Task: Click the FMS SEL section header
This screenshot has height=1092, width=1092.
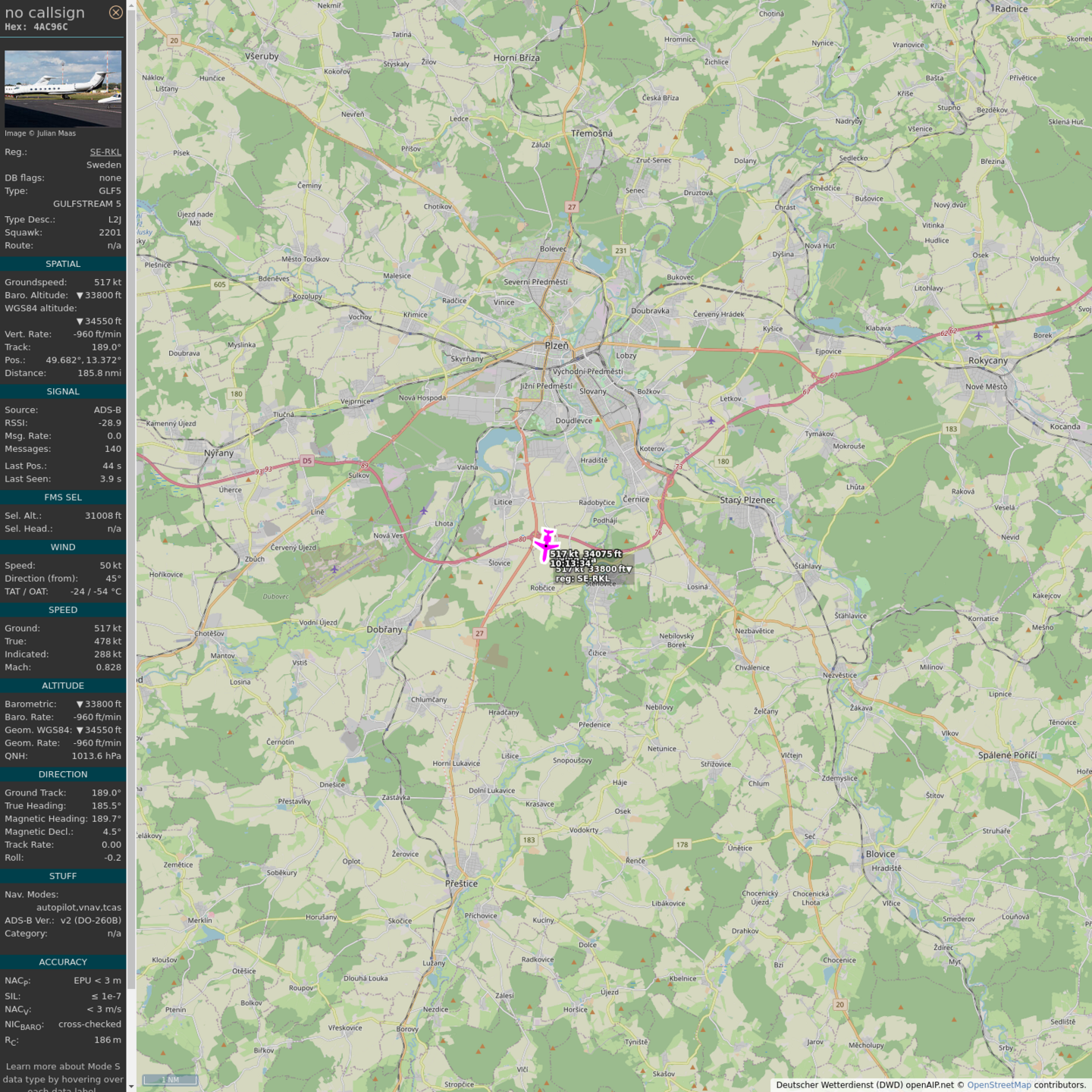Action: point(63,497)
